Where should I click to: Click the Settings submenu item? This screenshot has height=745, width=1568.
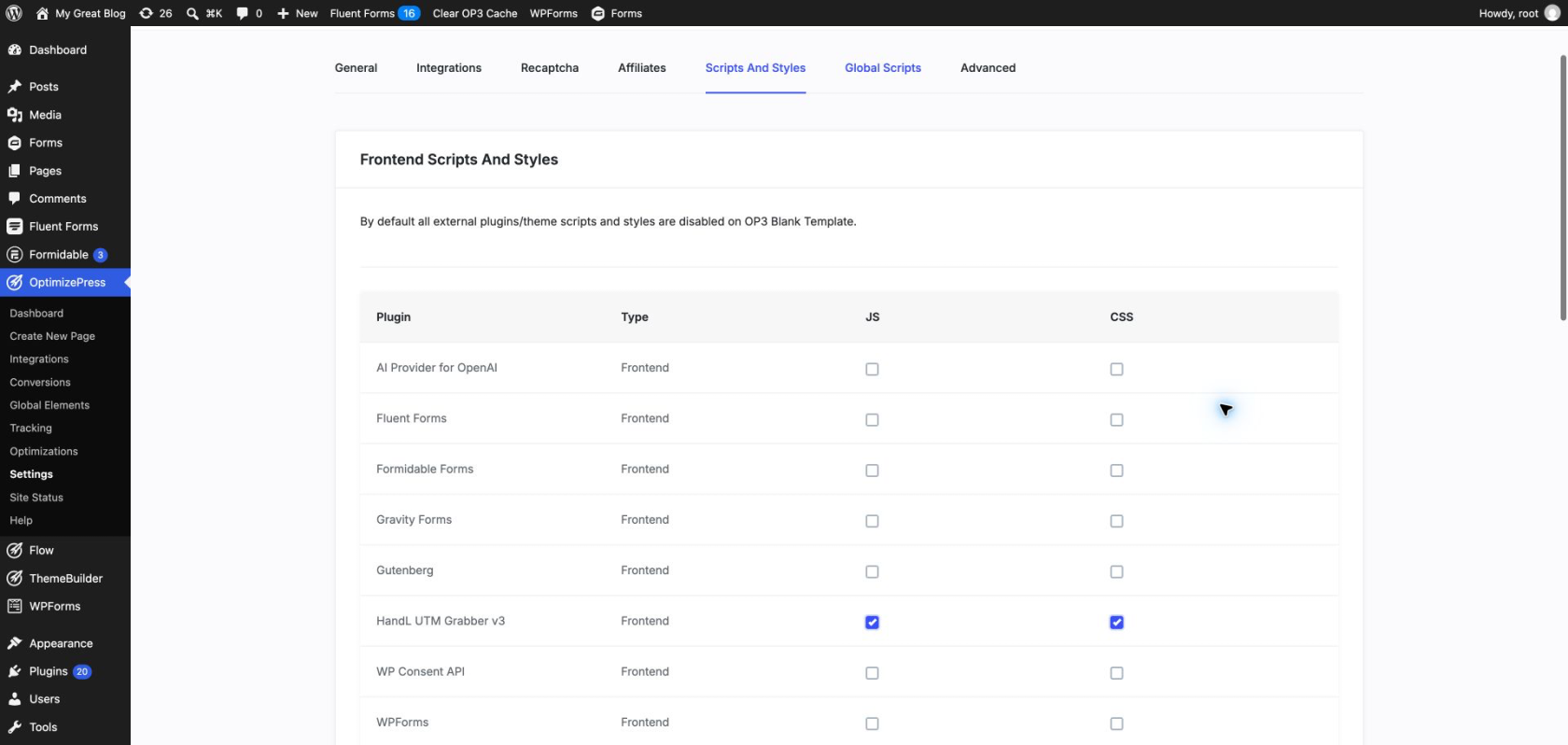[x=31, y=474]
